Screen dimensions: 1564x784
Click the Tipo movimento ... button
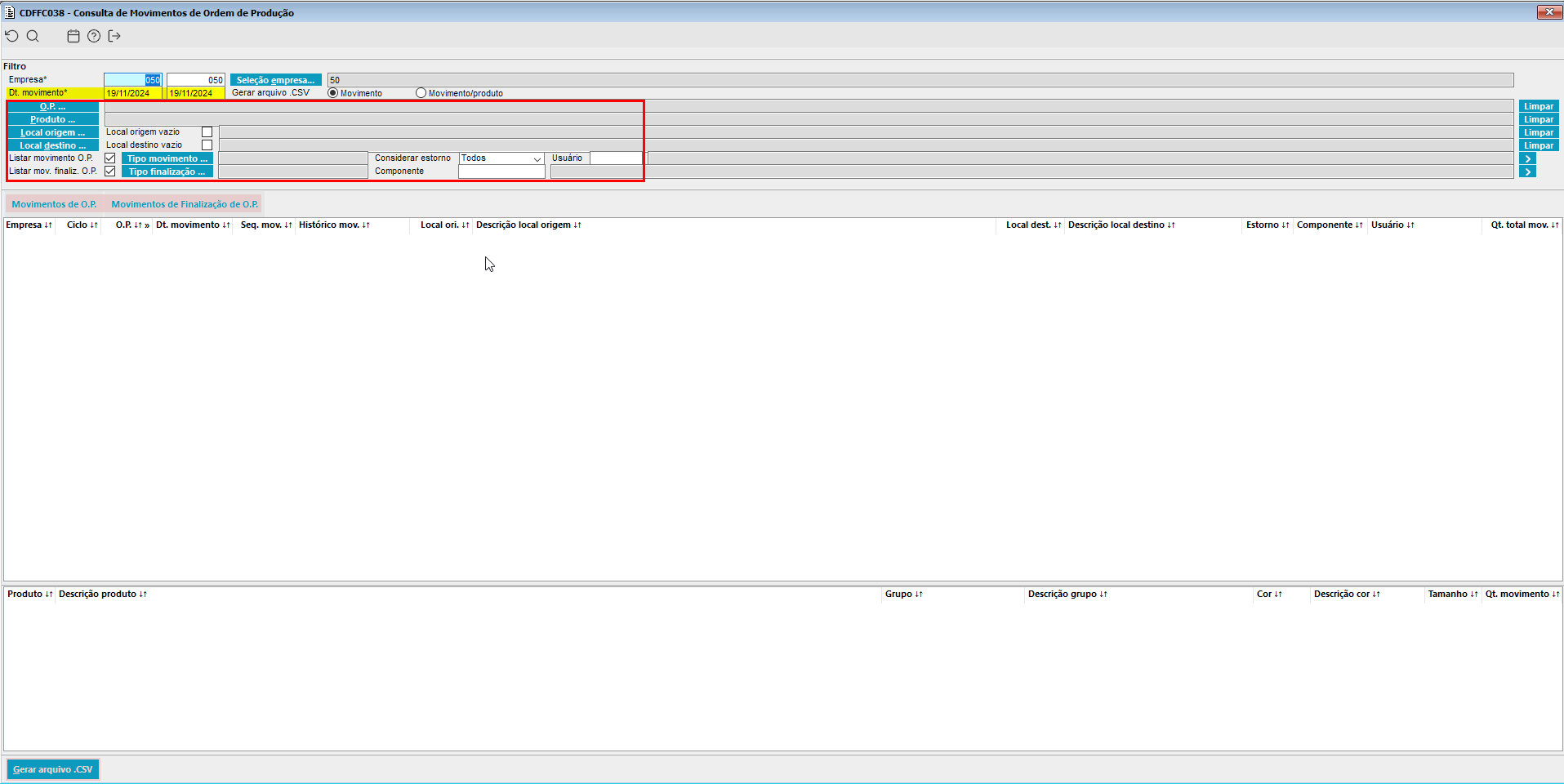pos(167,158)
